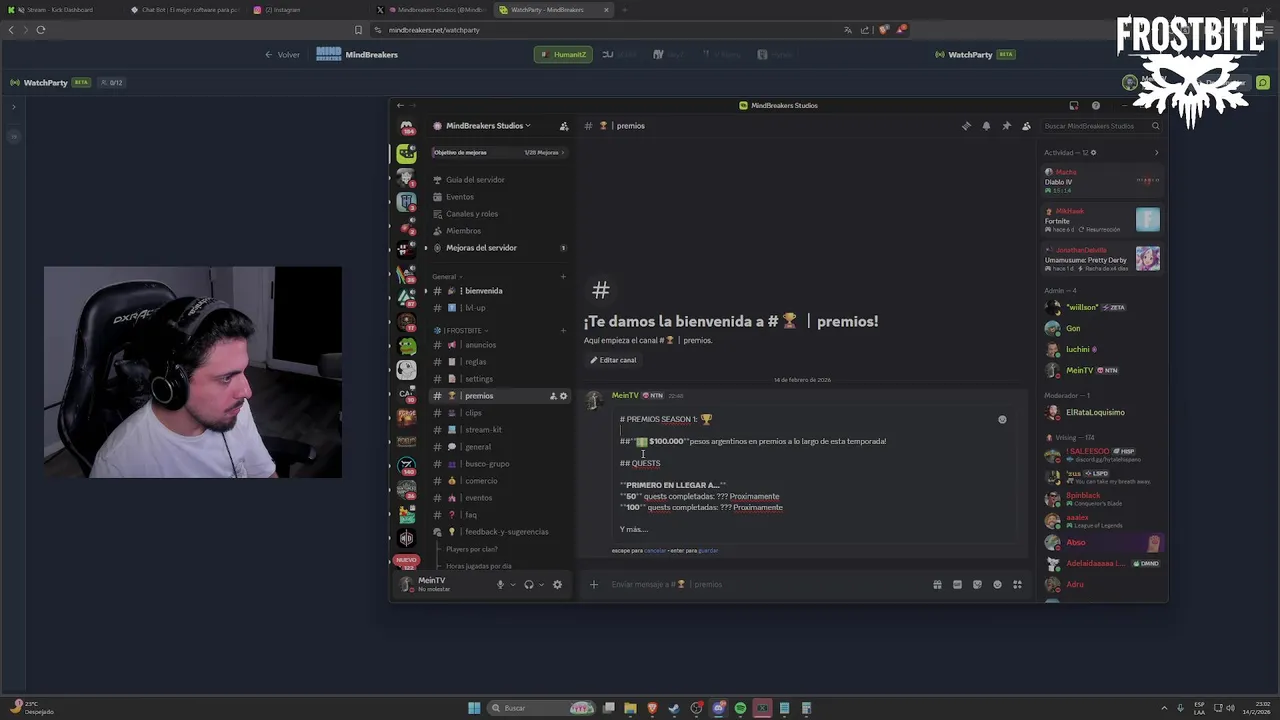Screen dimensions: 1280x720
Task: Click the Objetivo de mejoras progress bar
Action: point(499,153)
